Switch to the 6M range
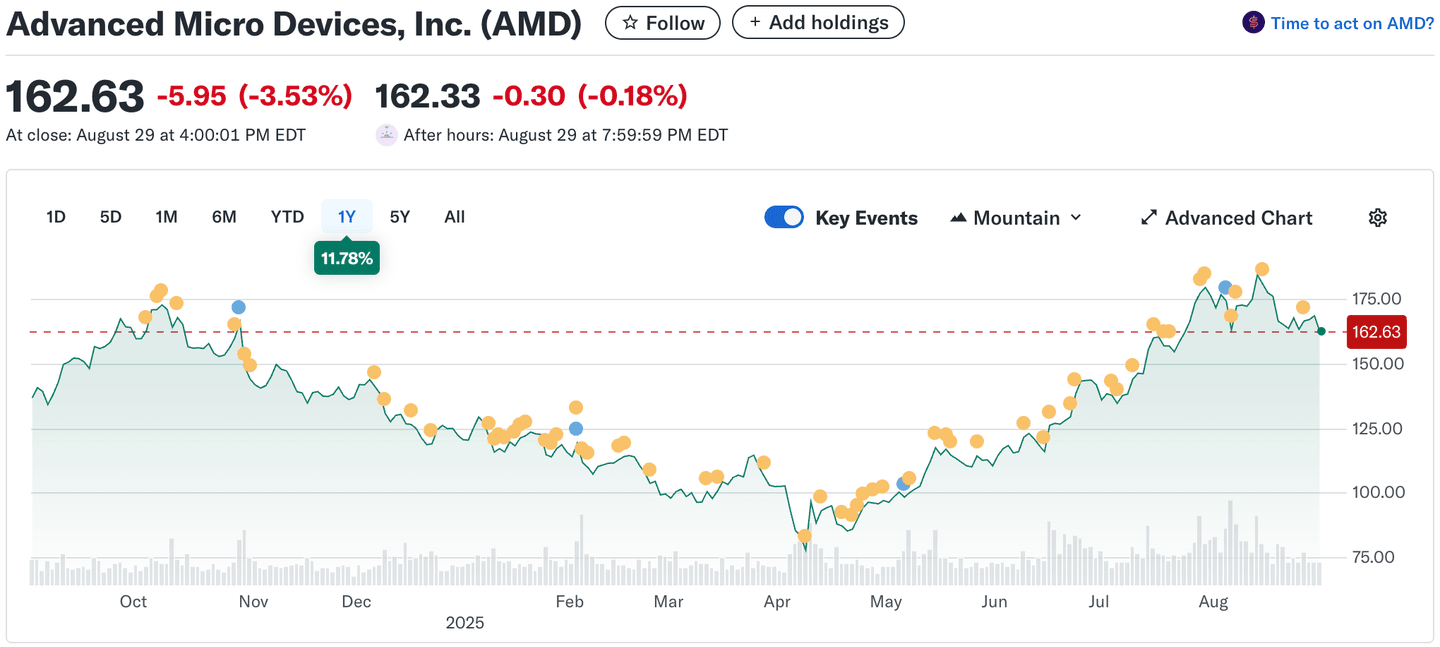Screen dimensions: 1440x647 (224, 217)
